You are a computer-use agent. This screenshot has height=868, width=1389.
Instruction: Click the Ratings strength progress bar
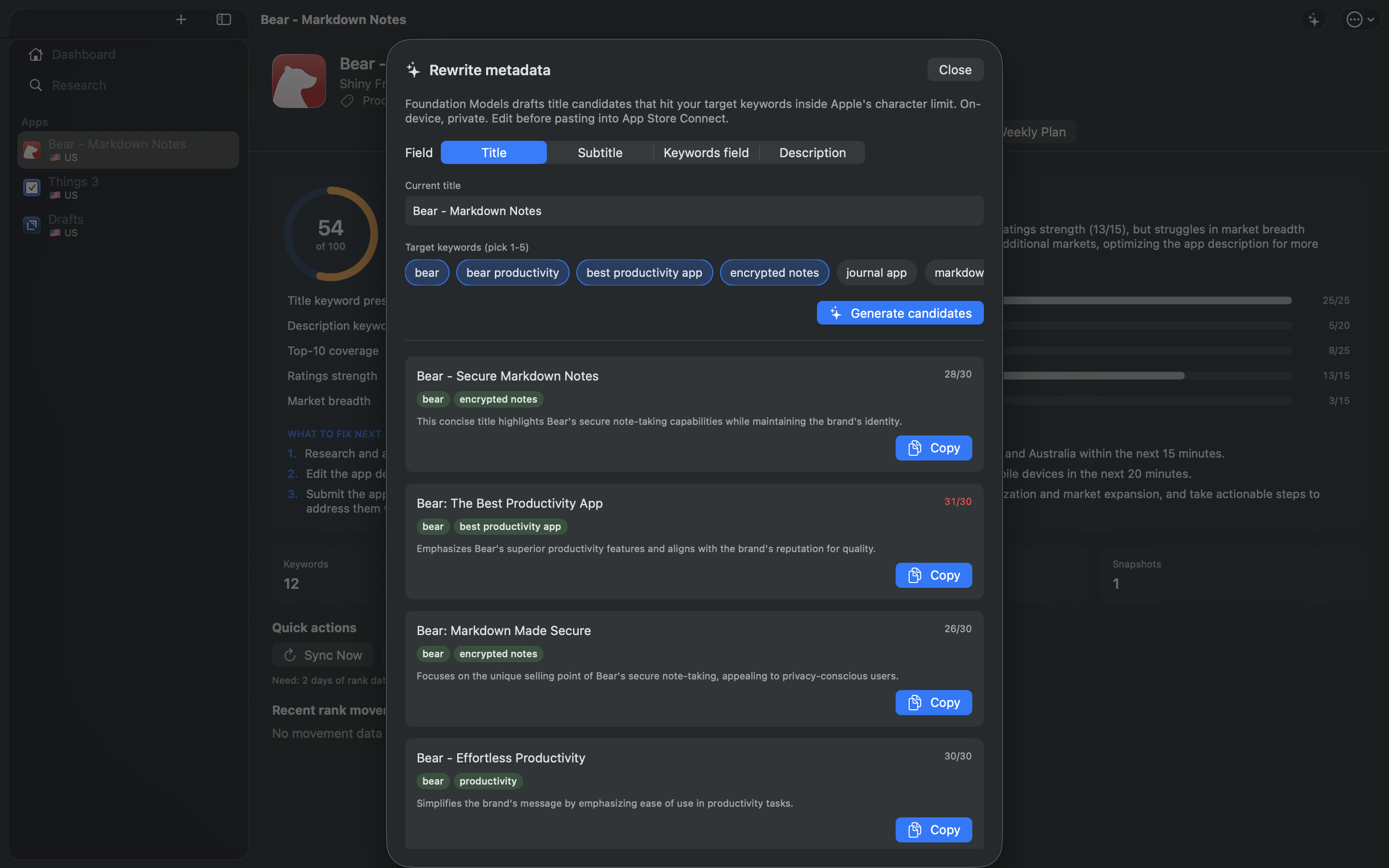[1148, 376]
